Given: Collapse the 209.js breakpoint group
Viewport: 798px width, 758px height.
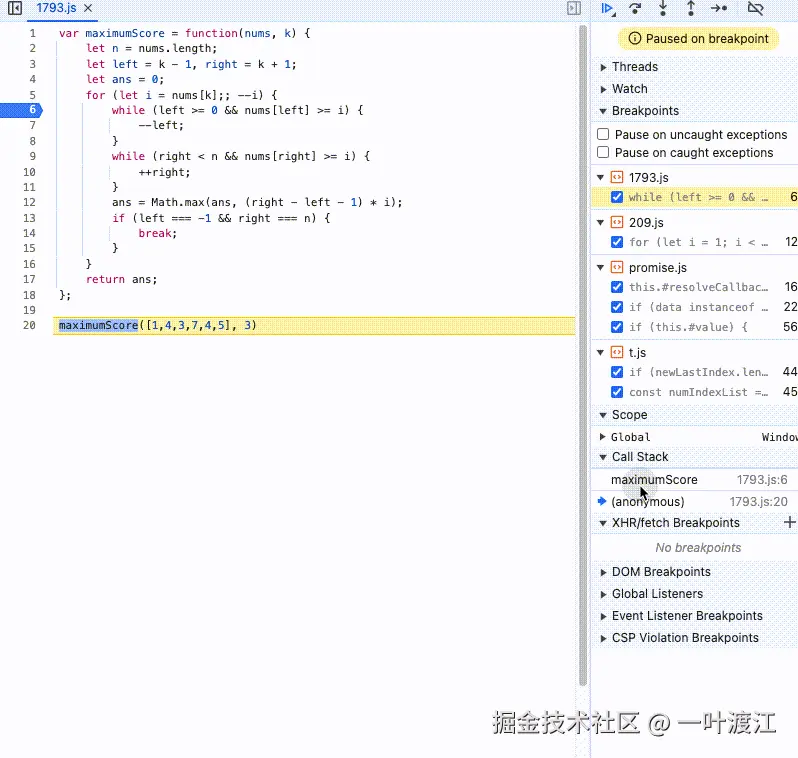Looking at the screenshot, I should coord(601,222).
